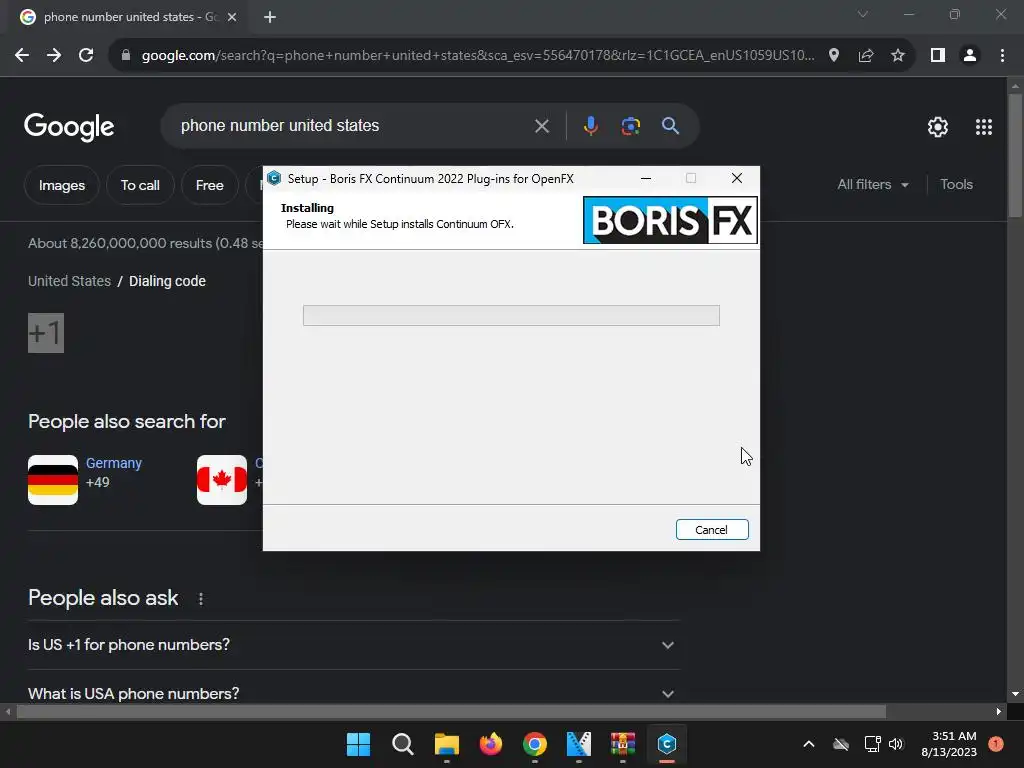The image size is (1024, 768).
Task: Click the share page icon in Chrome
Action: point(866,56)
